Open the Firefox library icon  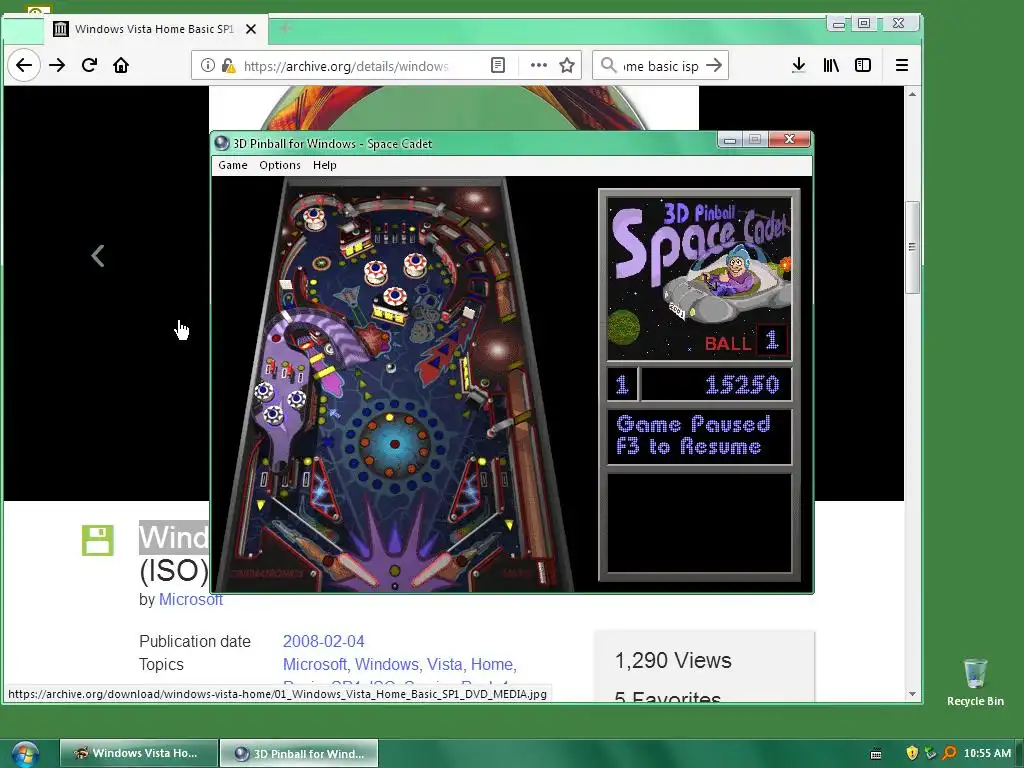click(831, 65)
